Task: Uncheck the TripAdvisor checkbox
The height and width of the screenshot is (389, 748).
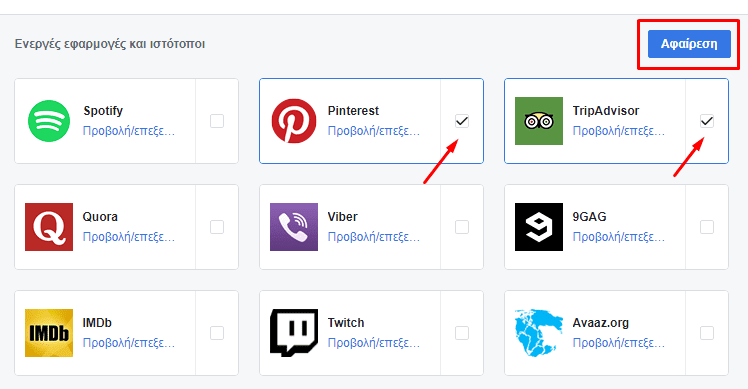Action: click(x=706, y=121)
